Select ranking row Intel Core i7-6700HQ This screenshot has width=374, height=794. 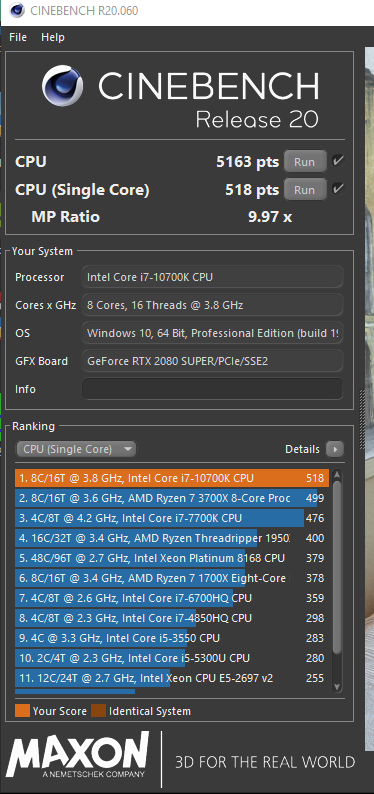pyautogui.click(x=172, y=598)
